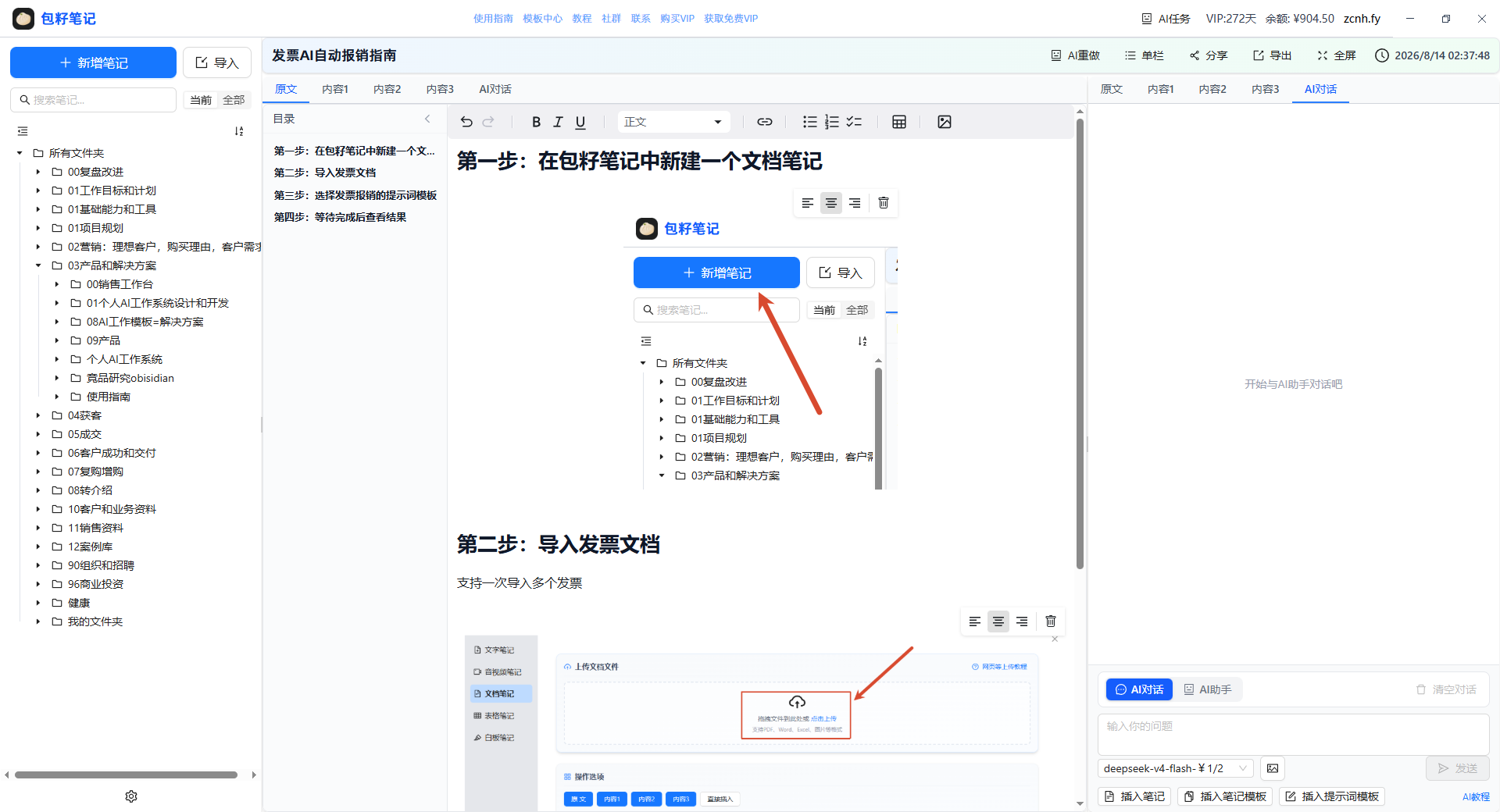Open 竞品研究obisidian folder

click(x=130, y=378)
